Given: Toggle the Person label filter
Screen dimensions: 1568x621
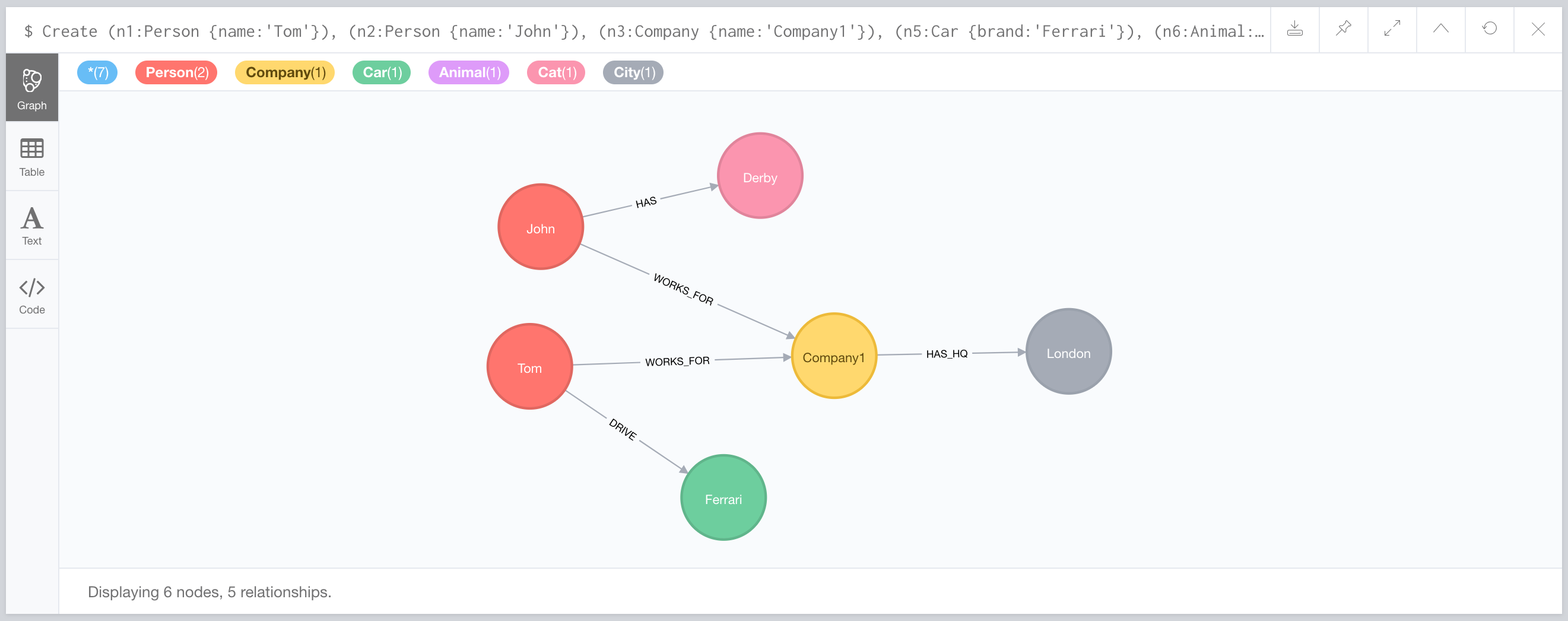Looking at the screenshot, I should click(176, 72).
